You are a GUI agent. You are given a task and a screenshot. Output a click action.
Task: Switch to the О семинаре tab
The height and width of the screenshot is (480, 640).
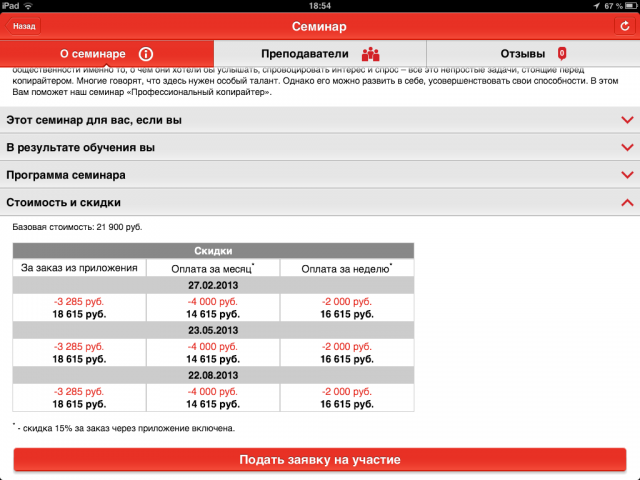[x=107, y=53]
